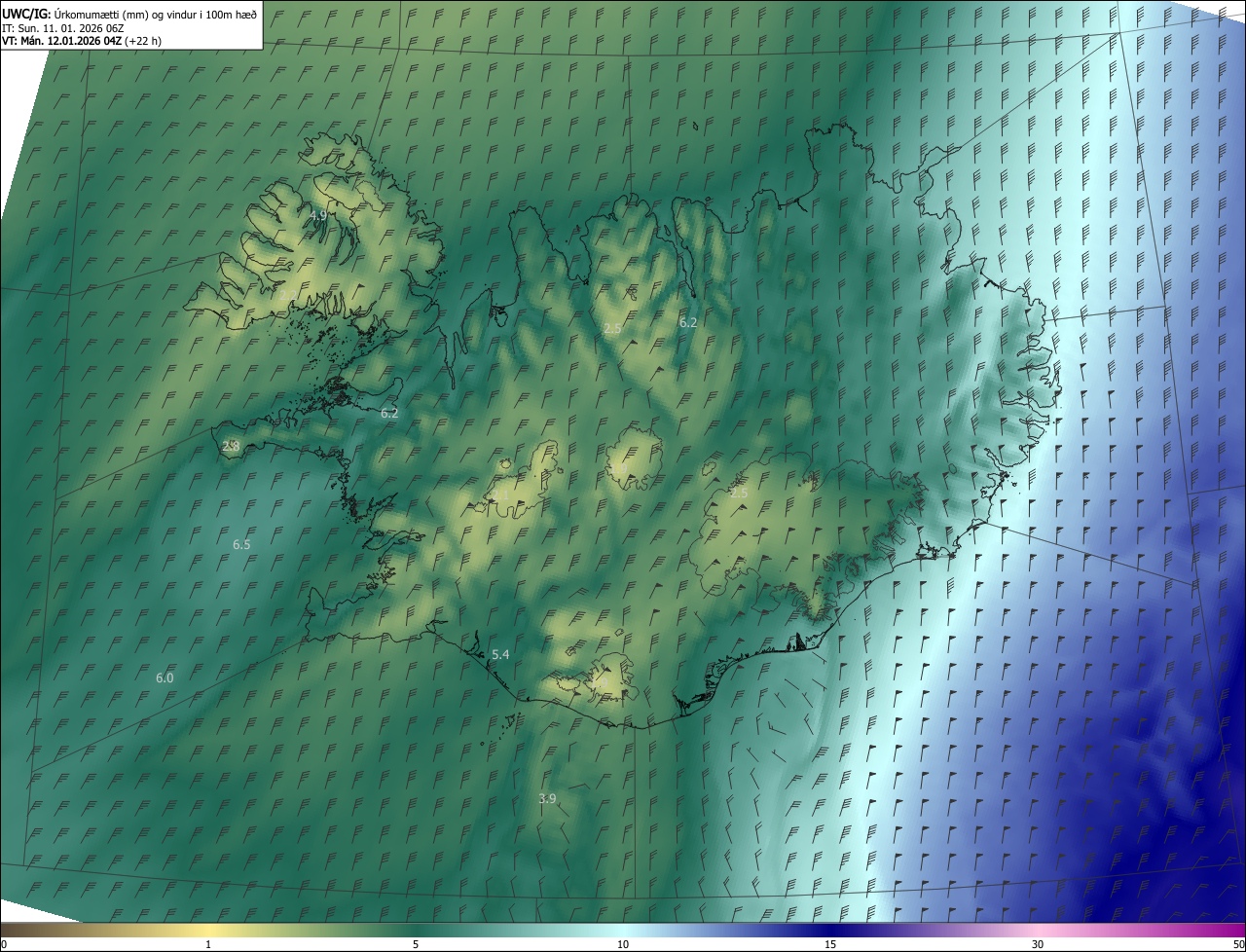Click the 5.4 value on the south coast
1246x952 pixels.
point(500,655)
